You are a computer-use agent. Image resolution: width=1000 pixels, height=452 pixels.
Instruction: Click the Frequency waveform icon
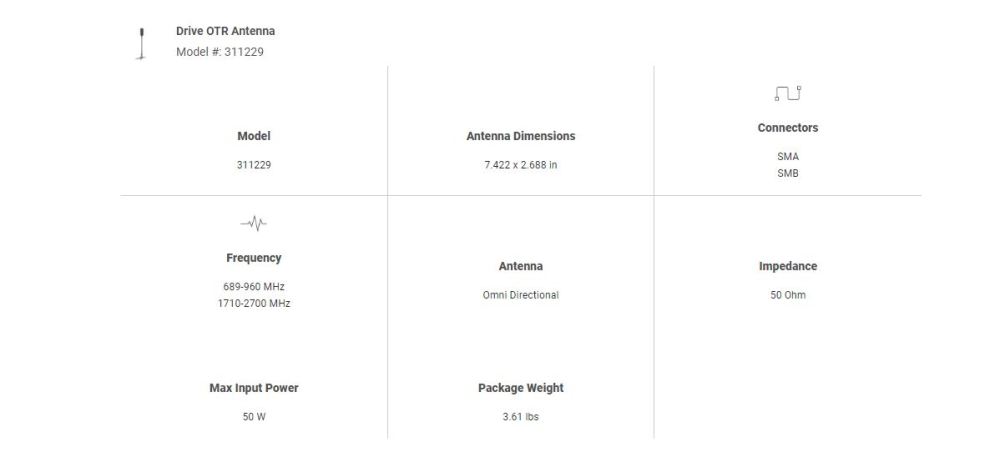point(254,222)
